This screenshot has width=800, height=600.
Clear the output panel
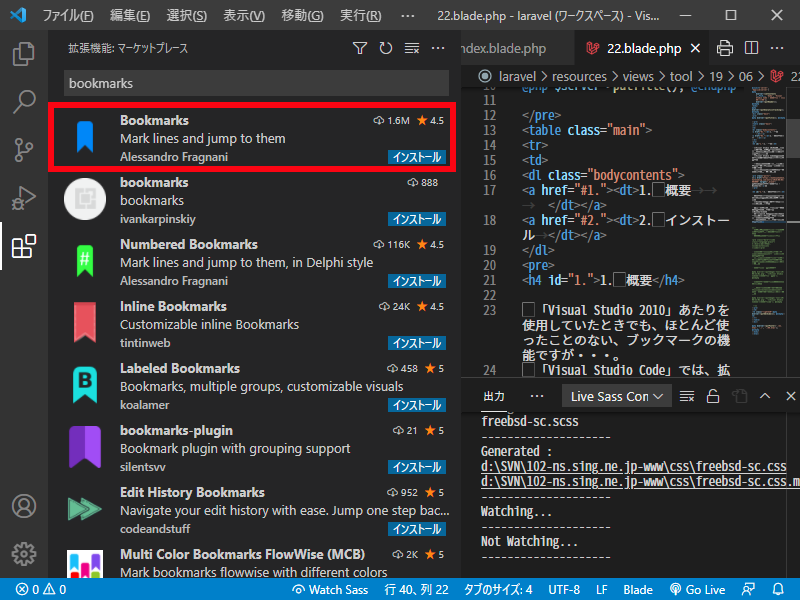(687, 396)
